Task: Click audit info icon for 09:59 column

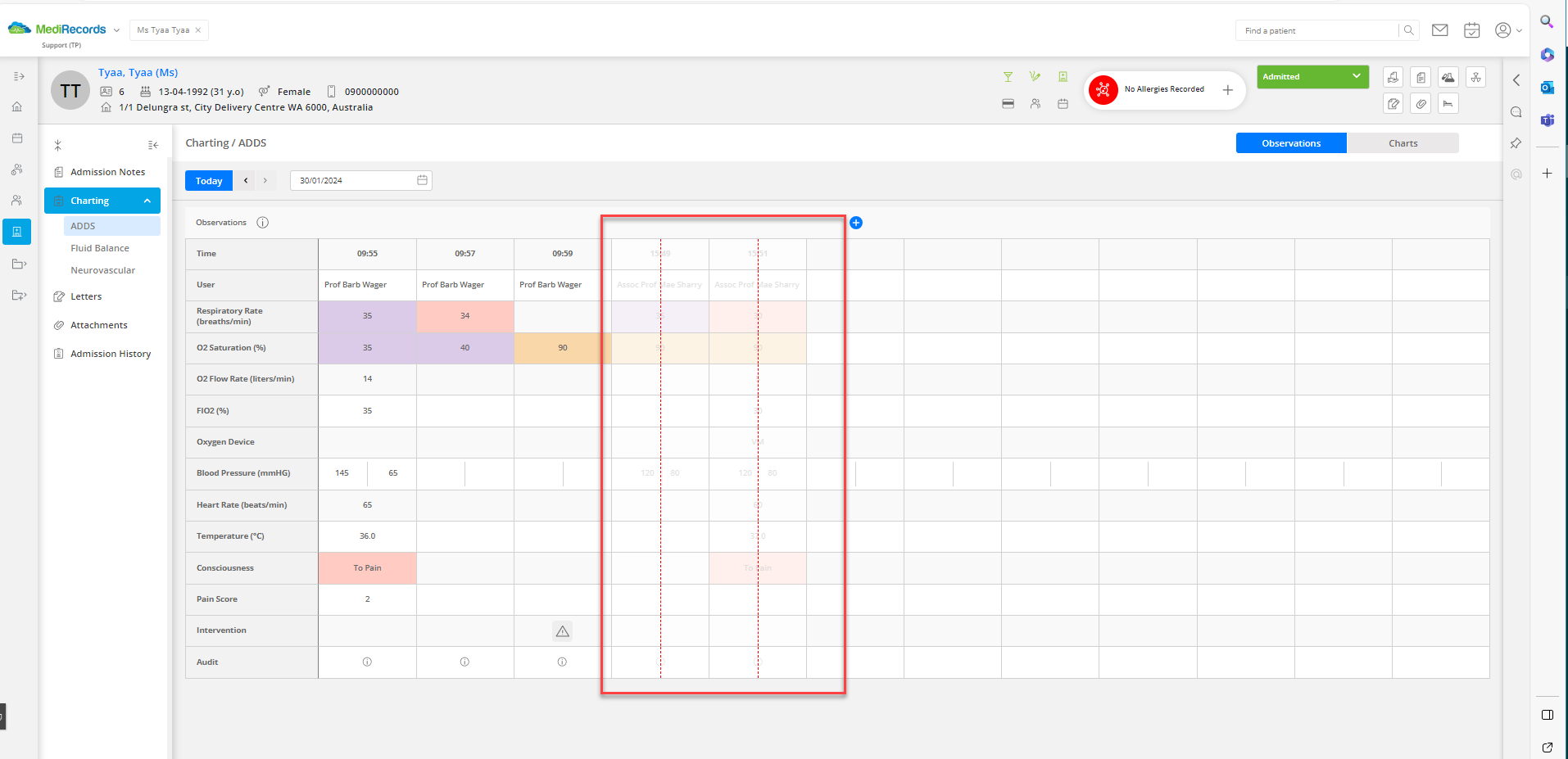Action: click(562, 662)
